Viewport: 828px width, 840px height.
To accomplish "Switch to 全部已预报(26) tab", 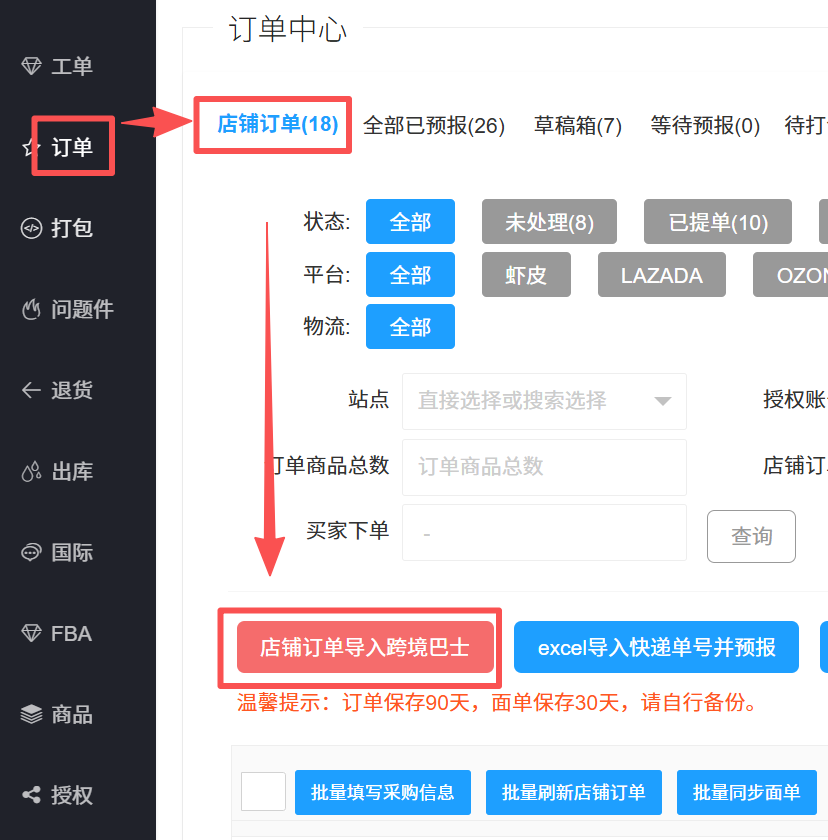I will [433, 126].
